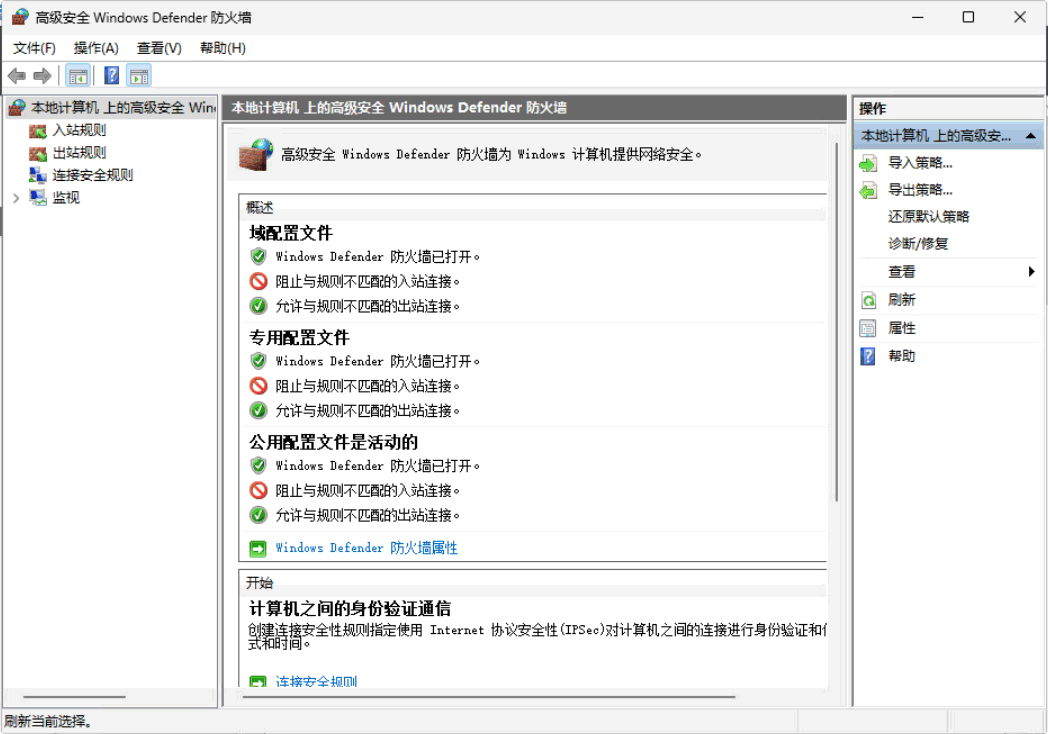Click 帮助 action text in actions pane
The image size is (1048, 734).
click(x=902, y=356)
